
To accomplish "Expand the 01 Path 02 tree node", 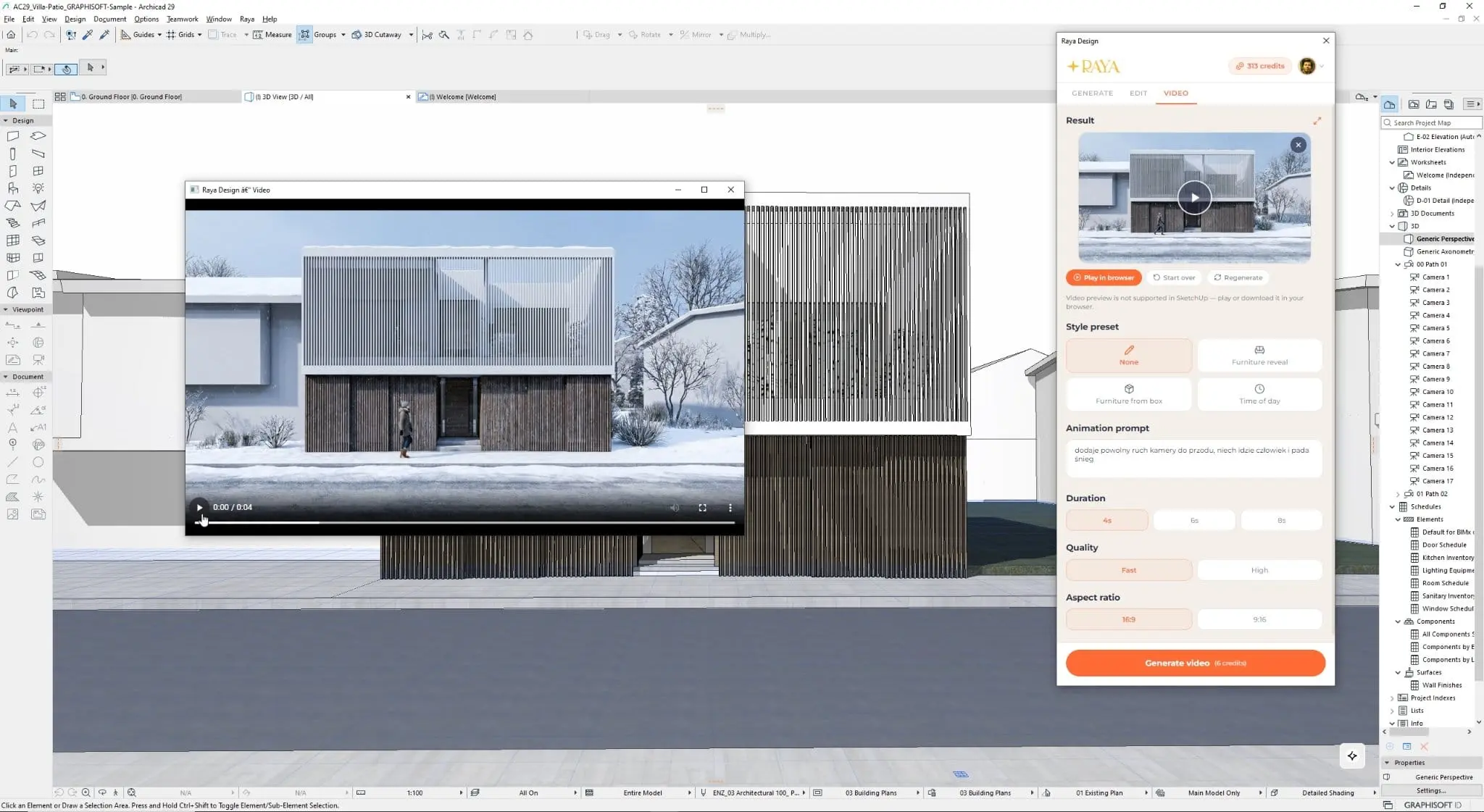I will (x=1398, y=494).
